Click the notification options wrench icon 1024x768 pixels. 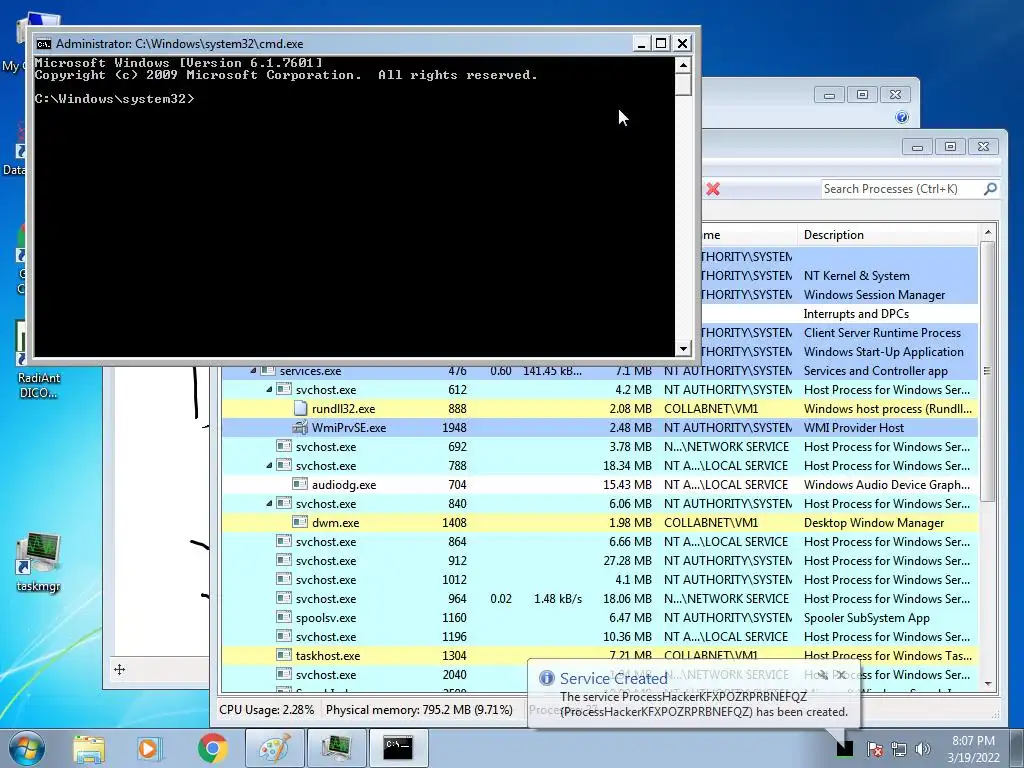[823, 675]
